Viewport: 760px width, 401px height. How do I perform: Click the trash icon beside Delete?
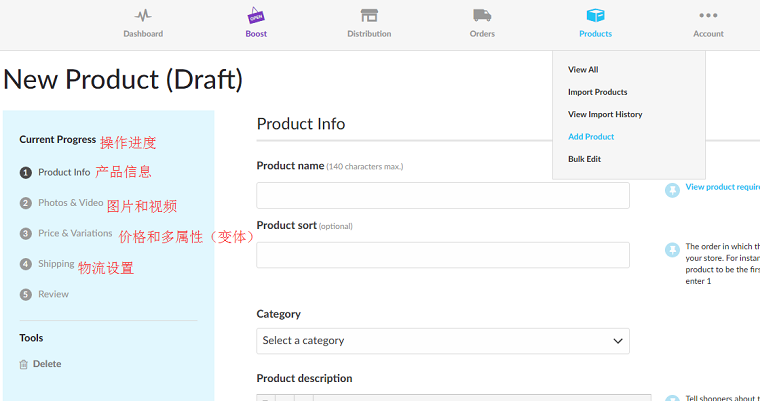tap(23, 364)
